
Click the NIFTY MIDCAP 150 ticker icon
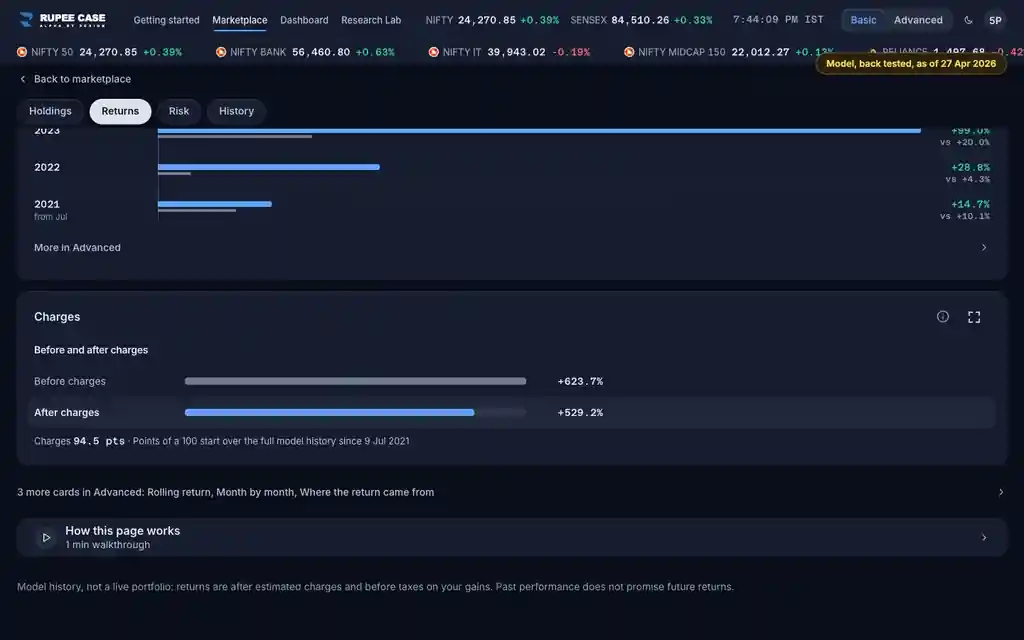[x=629, y=52]
